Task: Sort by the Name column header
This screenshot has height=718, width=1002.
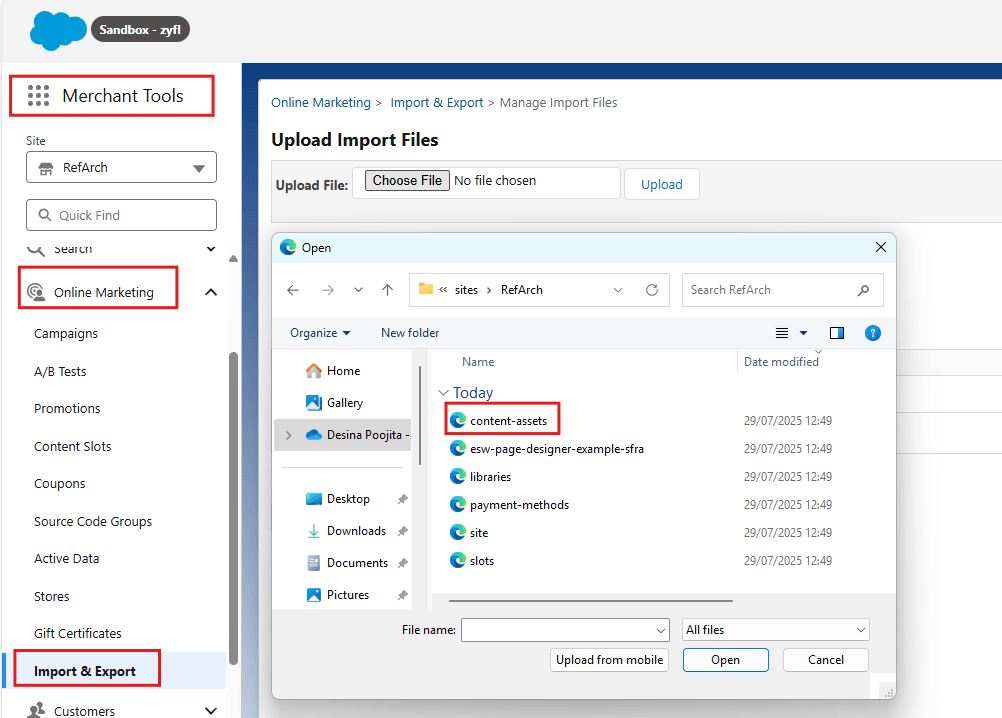Action: pyautogui.click(x=478, y=362)
